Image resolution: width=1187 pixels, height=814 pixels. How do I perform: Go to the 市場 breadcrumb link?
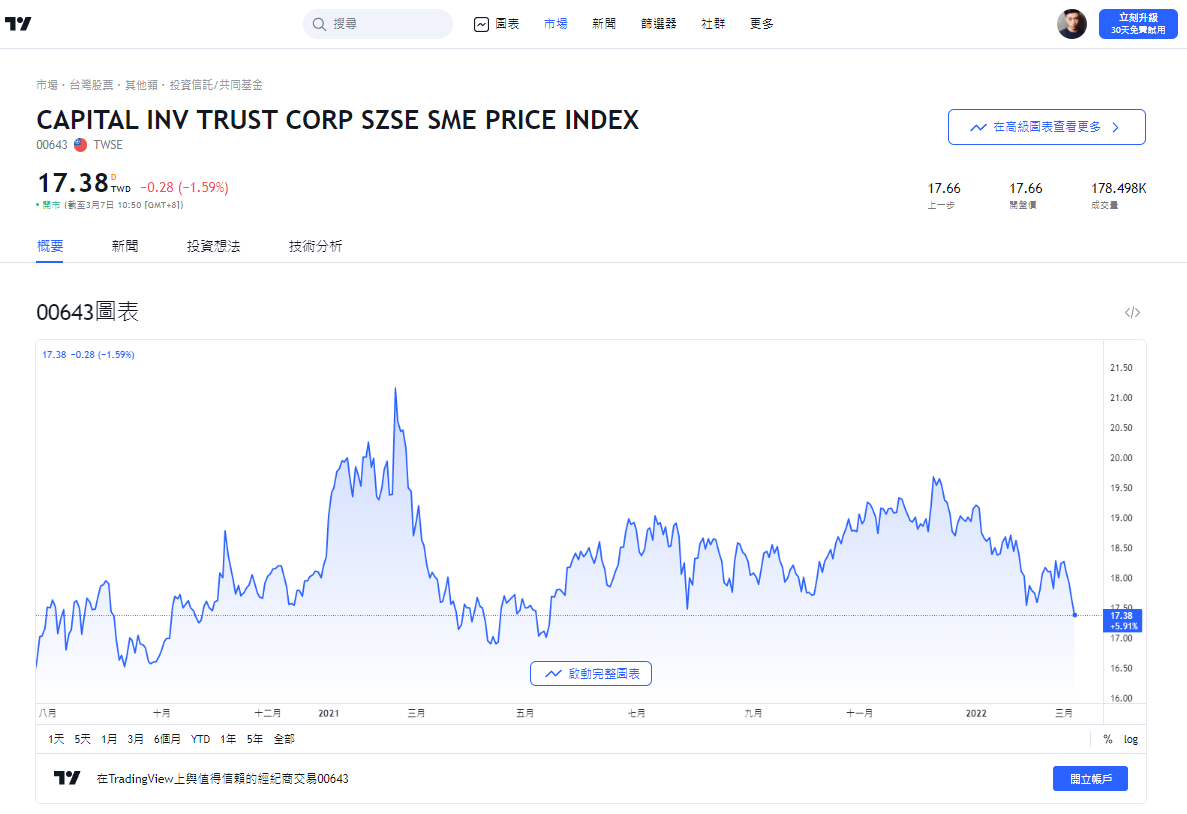pyautogui.click(x=47, y=85)
